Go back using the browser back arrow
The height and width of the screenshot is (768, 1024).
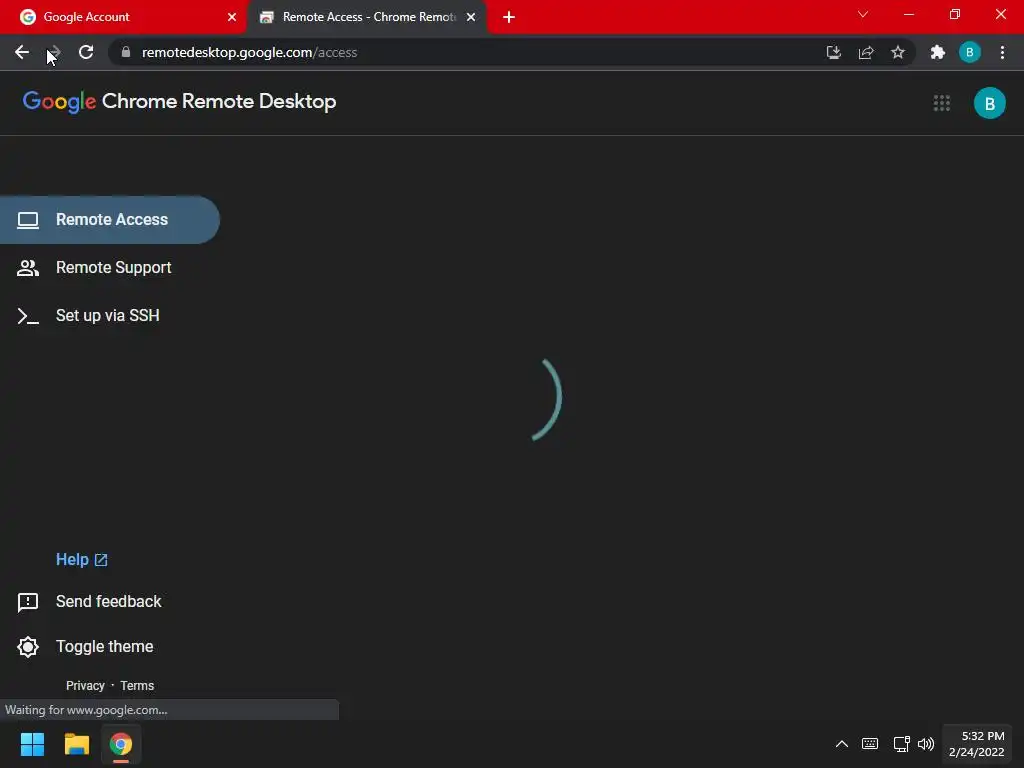coord(22,52)
